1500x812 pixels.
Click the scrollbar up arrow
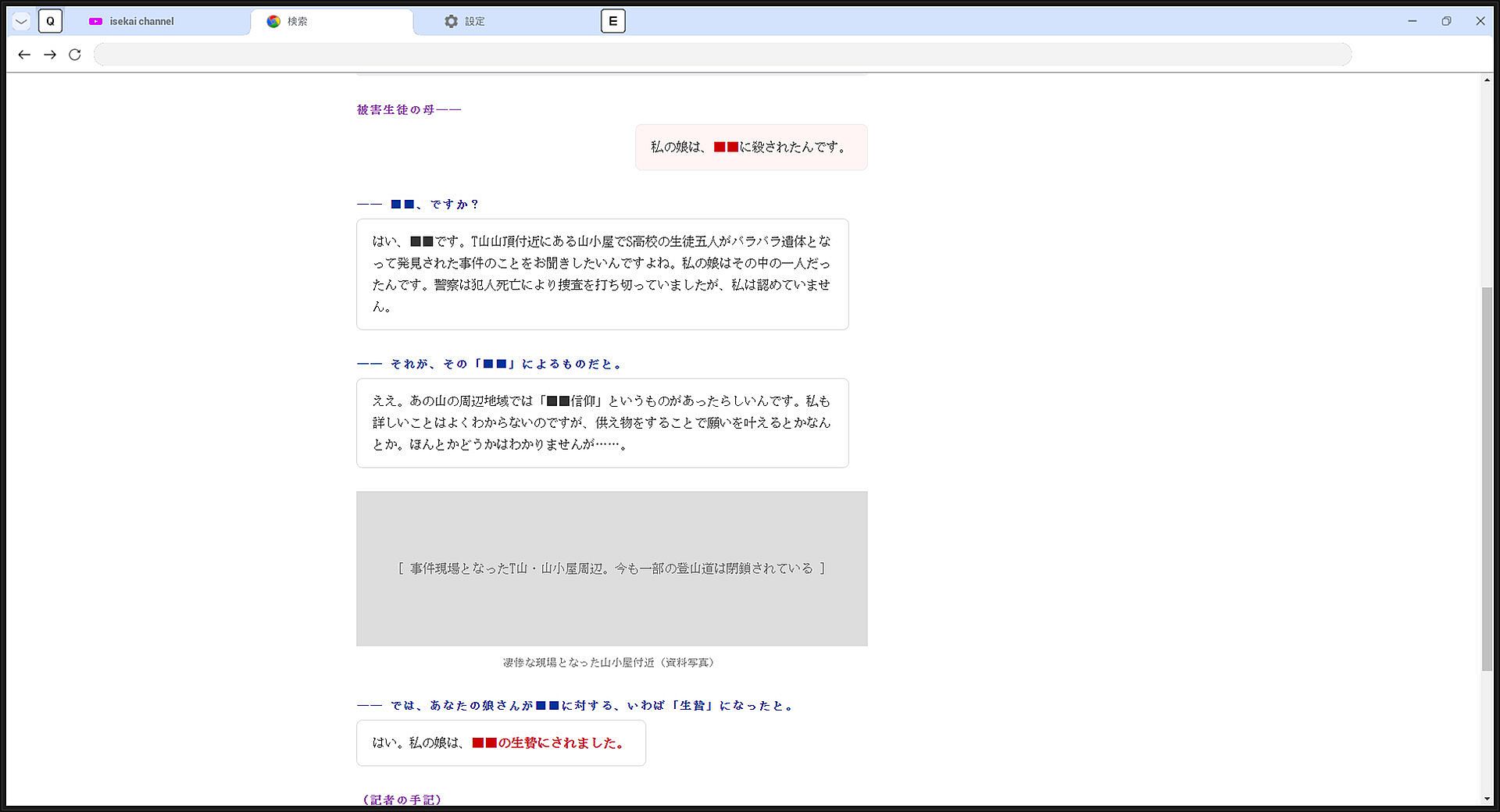click(1487, 80)
